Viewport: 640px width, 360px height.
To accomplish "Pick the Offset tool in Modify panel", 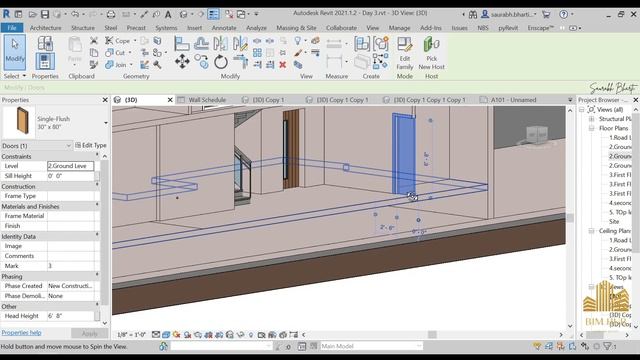I will tap(201, 43).
